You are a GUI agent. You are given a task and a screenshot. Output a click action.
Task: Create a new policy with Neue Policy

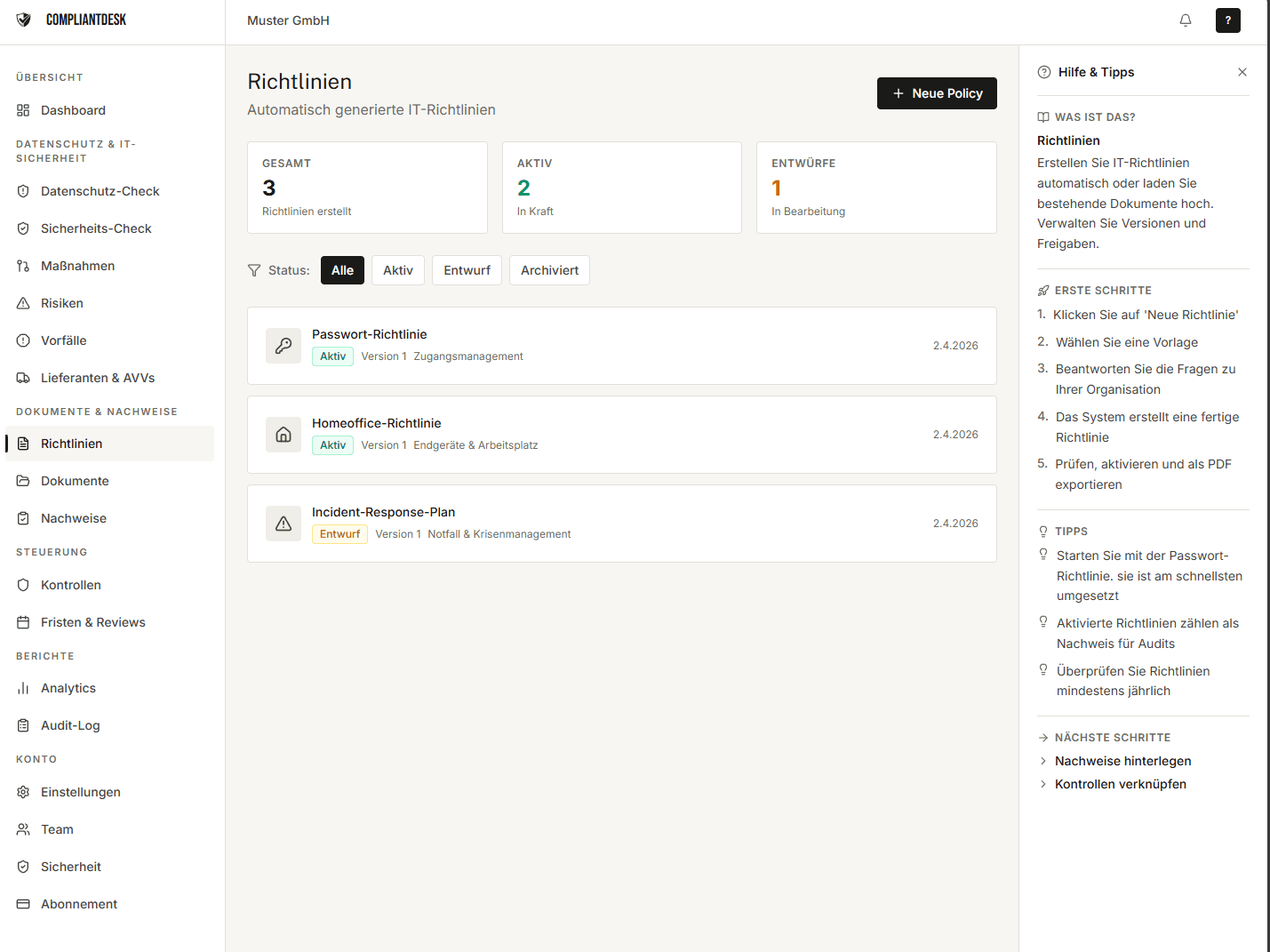937,93
